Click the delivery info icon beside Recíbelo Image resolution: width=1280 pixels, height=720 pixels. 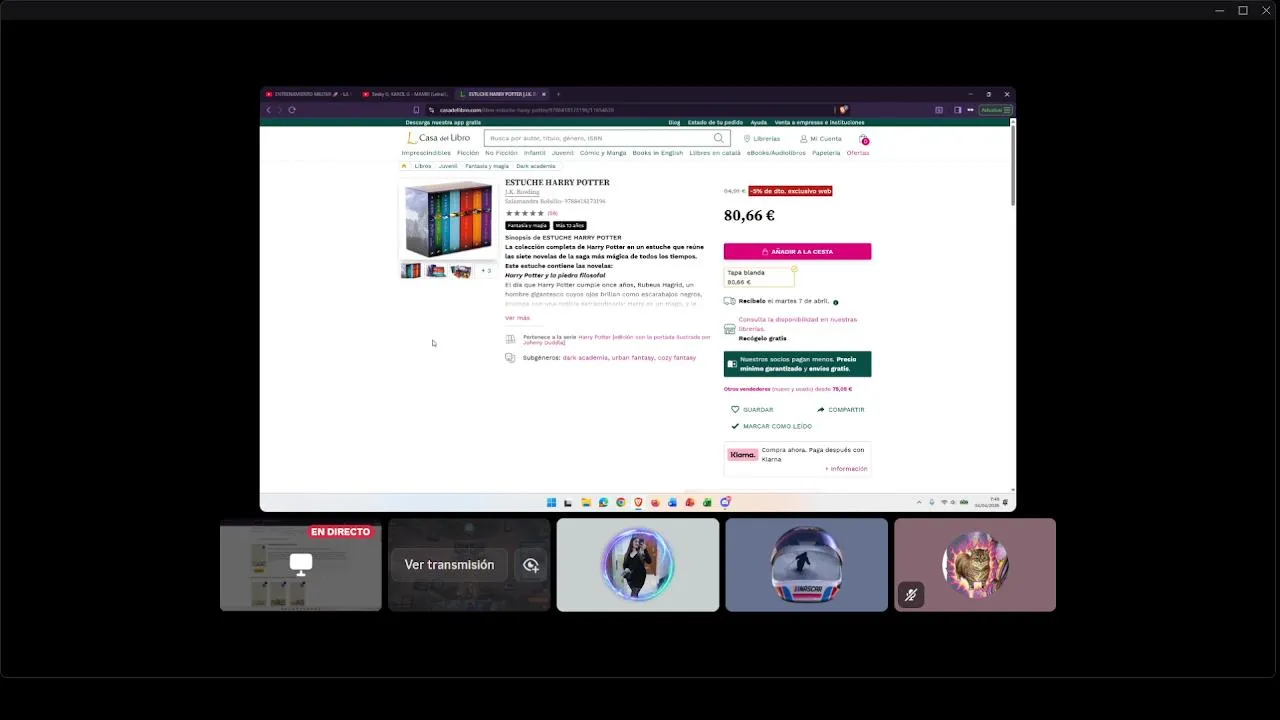pos(835,302)
